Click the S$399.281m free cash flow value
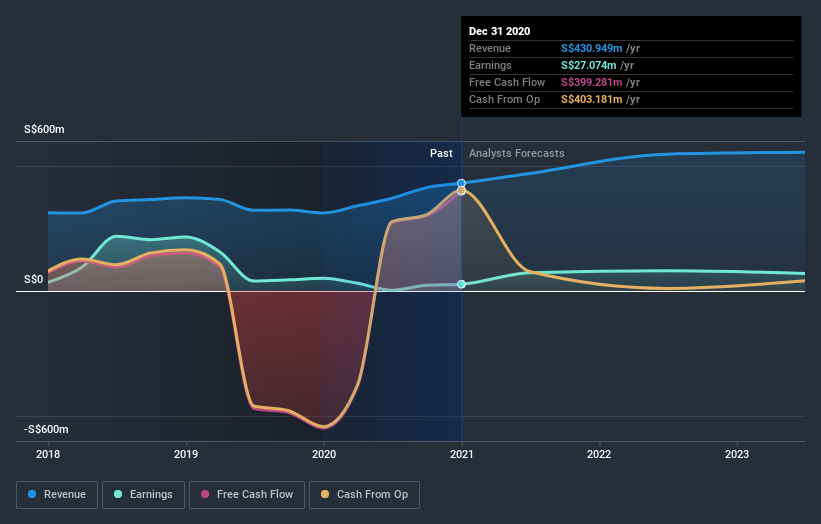Viewport: 821px width, 524px height. 592,83
